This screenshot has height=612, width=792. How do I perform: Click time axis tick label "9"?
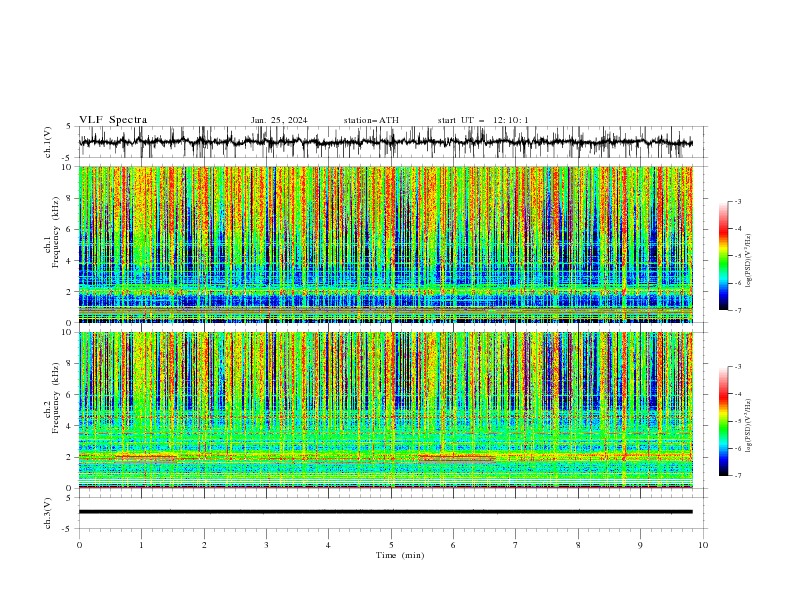(640, 545)
